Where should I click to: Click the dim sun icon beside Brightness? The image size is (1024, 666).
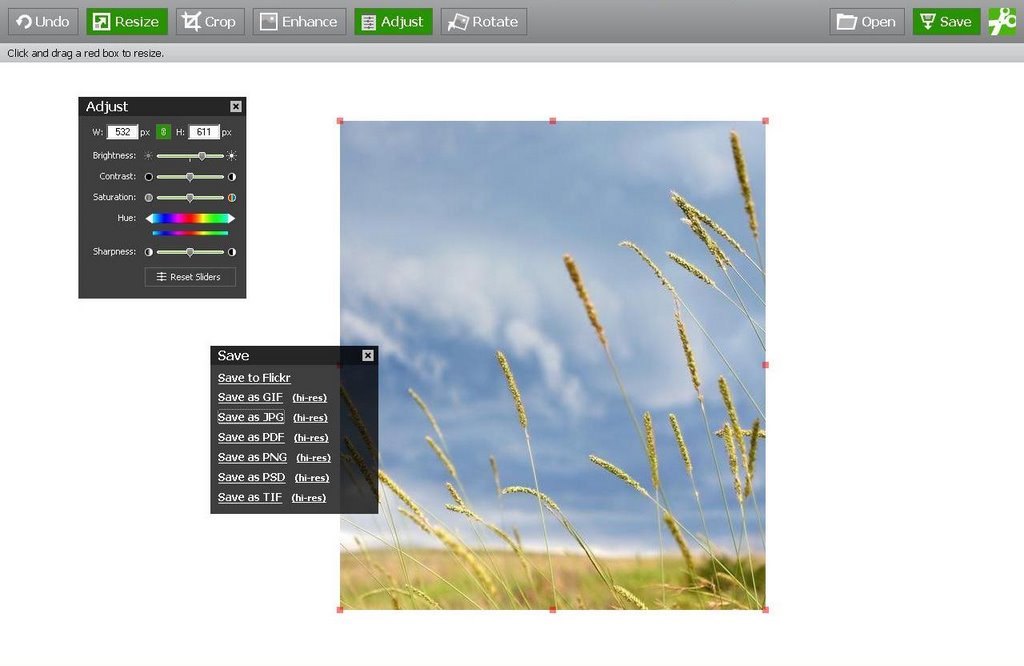[148, 156]
